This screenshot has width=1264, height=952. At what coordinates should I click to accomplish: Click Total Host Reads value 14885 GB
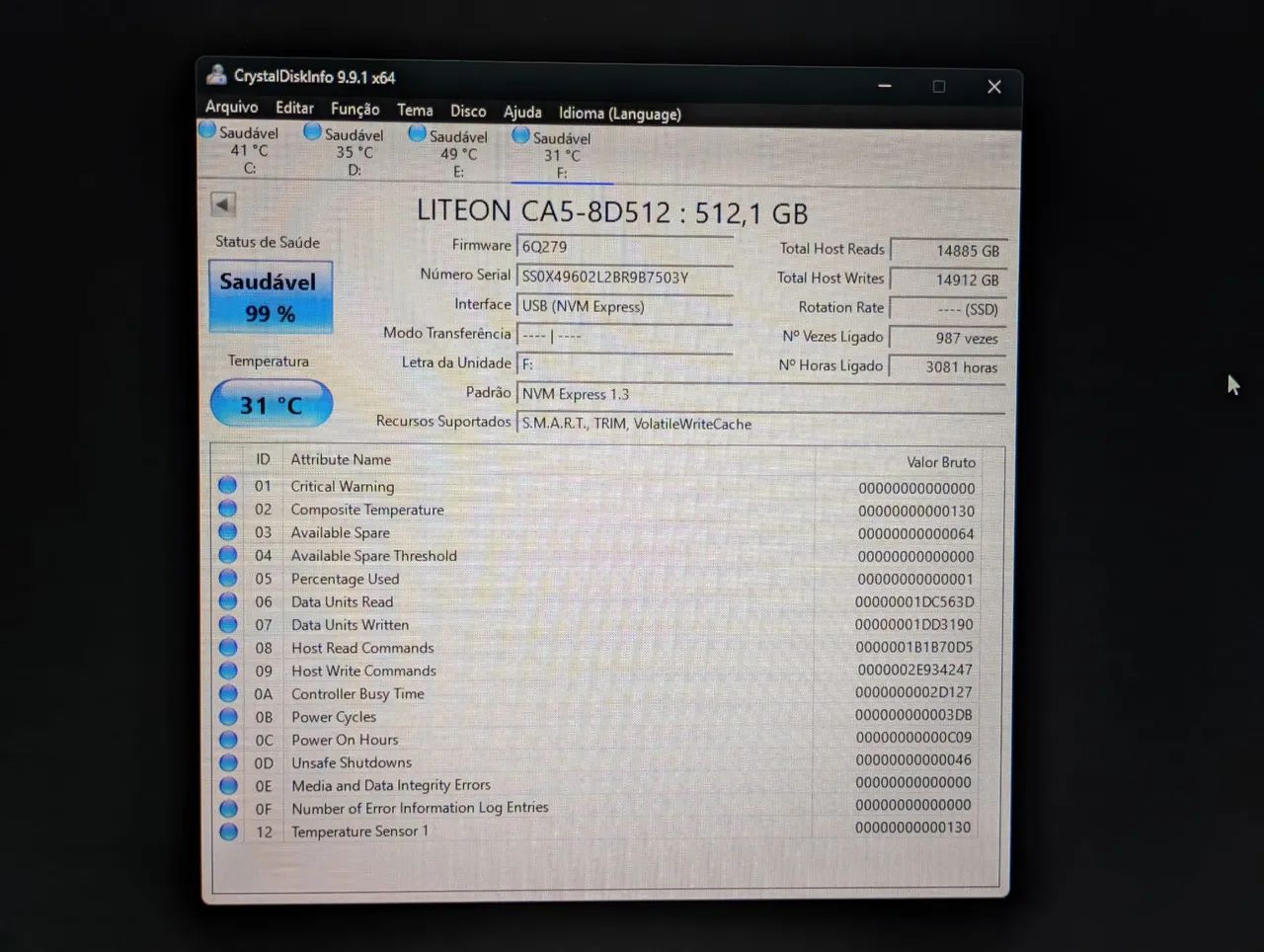point(948,251)
